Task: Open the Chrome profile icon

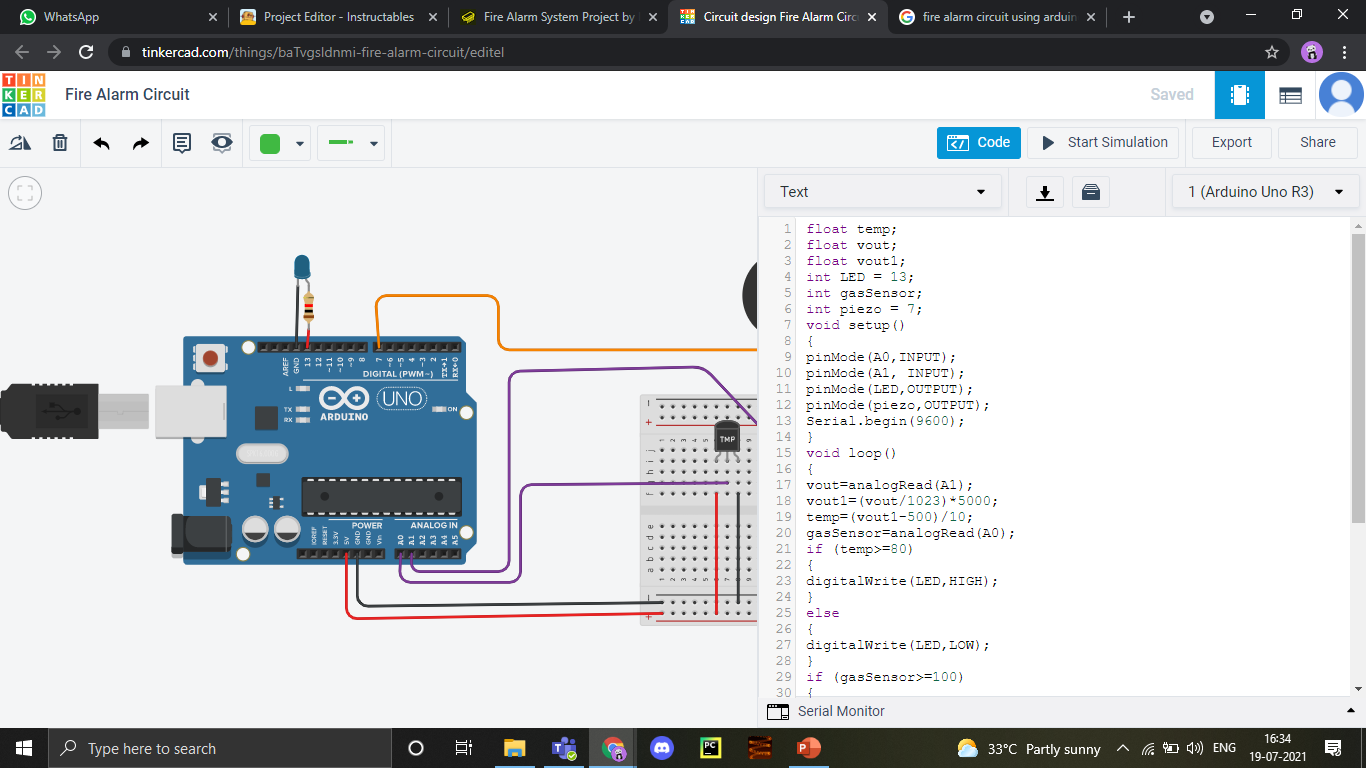Action: click(x=1312, y=52)
